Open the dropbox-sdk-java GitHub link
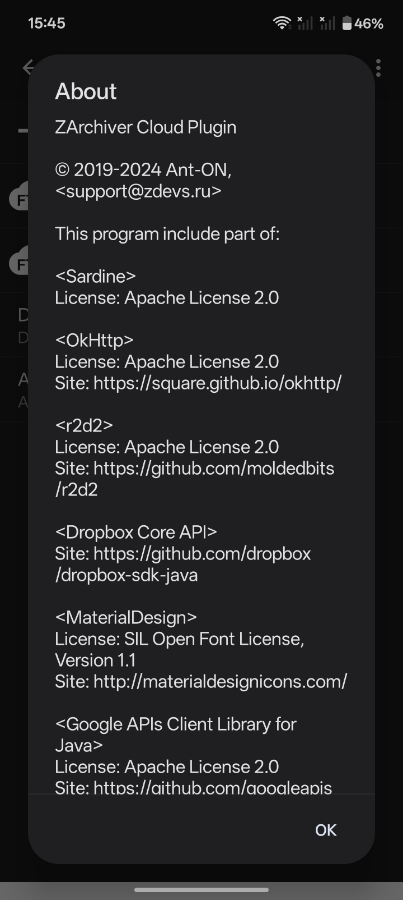403x900 pixels. pos(183,564)
